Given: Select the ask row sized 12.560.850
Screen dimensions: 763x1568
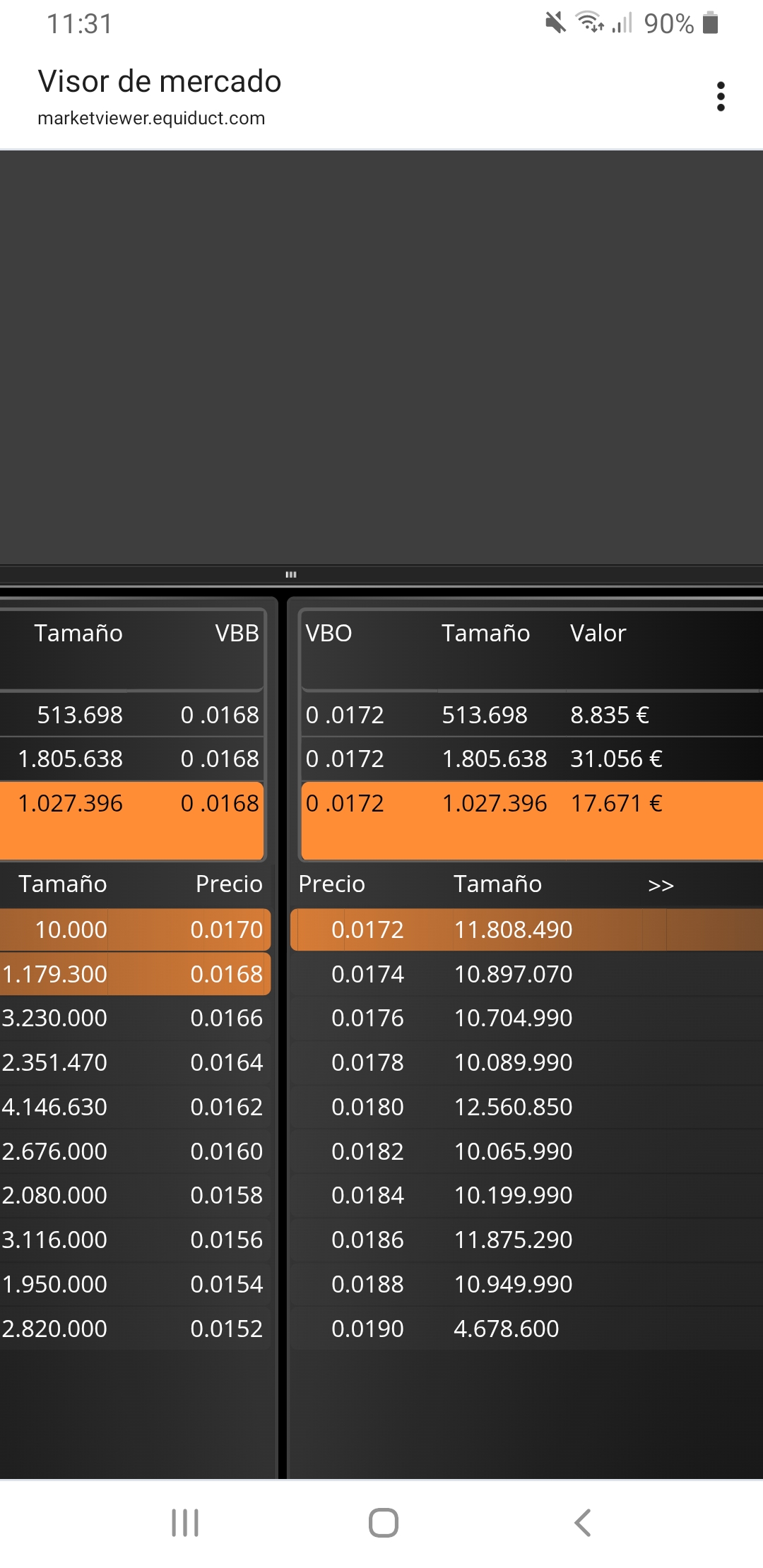Looking at the screenshot, I should point(527,1107).
